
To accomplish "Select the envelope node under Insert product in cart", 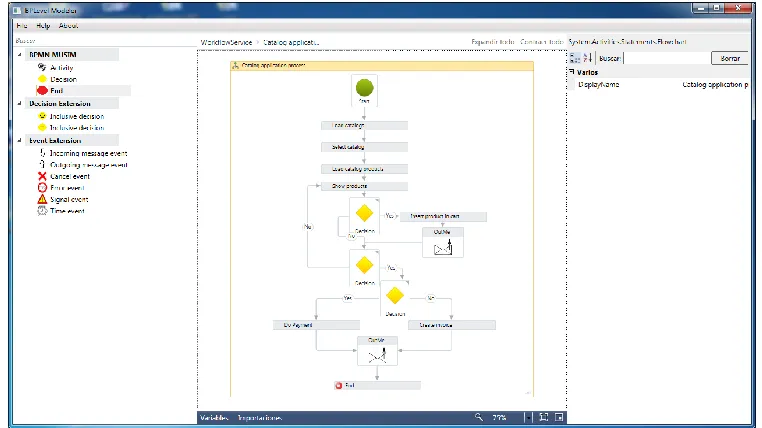I will [443, 243].
